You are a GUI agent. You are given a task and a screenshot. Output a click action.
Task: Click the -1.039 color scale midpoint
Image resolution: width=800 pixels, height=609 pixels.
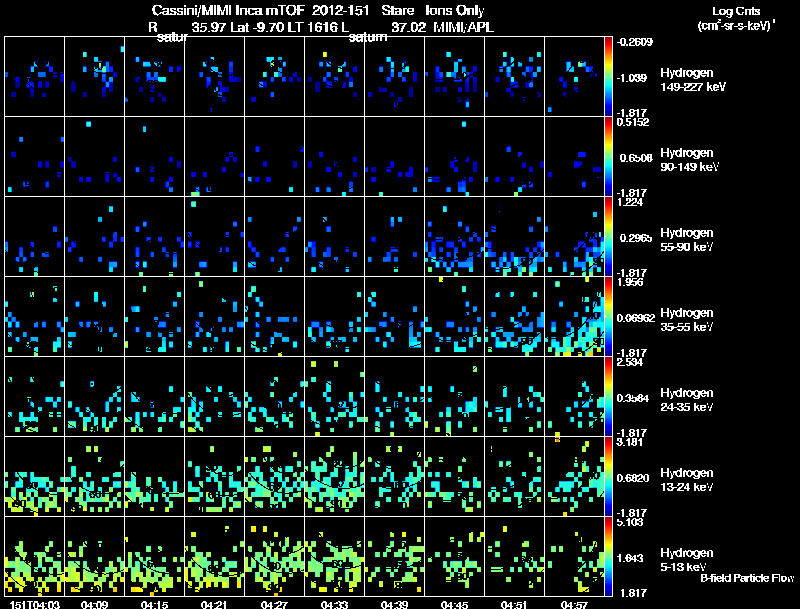(632, 78)
